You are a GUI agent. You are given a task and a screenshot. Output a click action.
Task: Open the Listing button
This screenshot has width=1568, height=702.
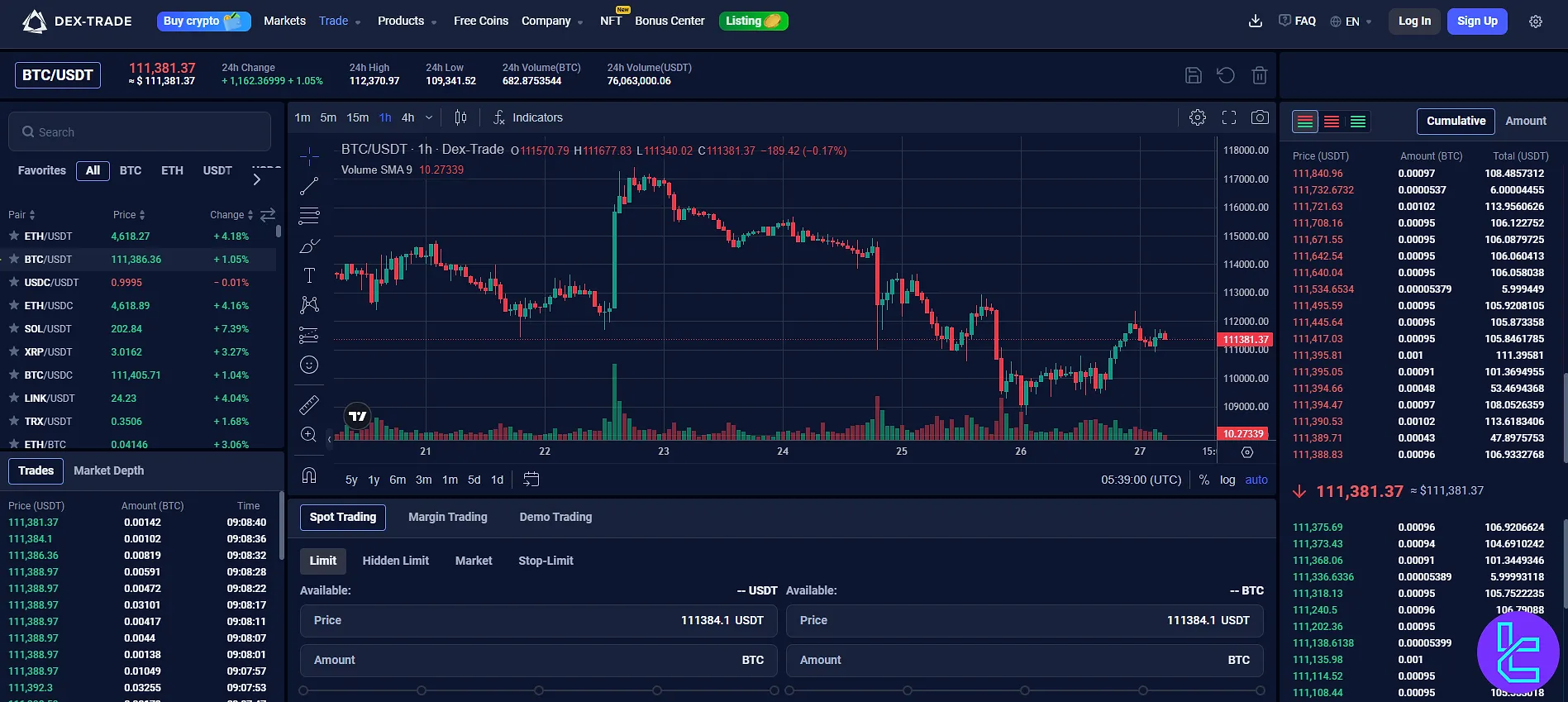point(753,21)
